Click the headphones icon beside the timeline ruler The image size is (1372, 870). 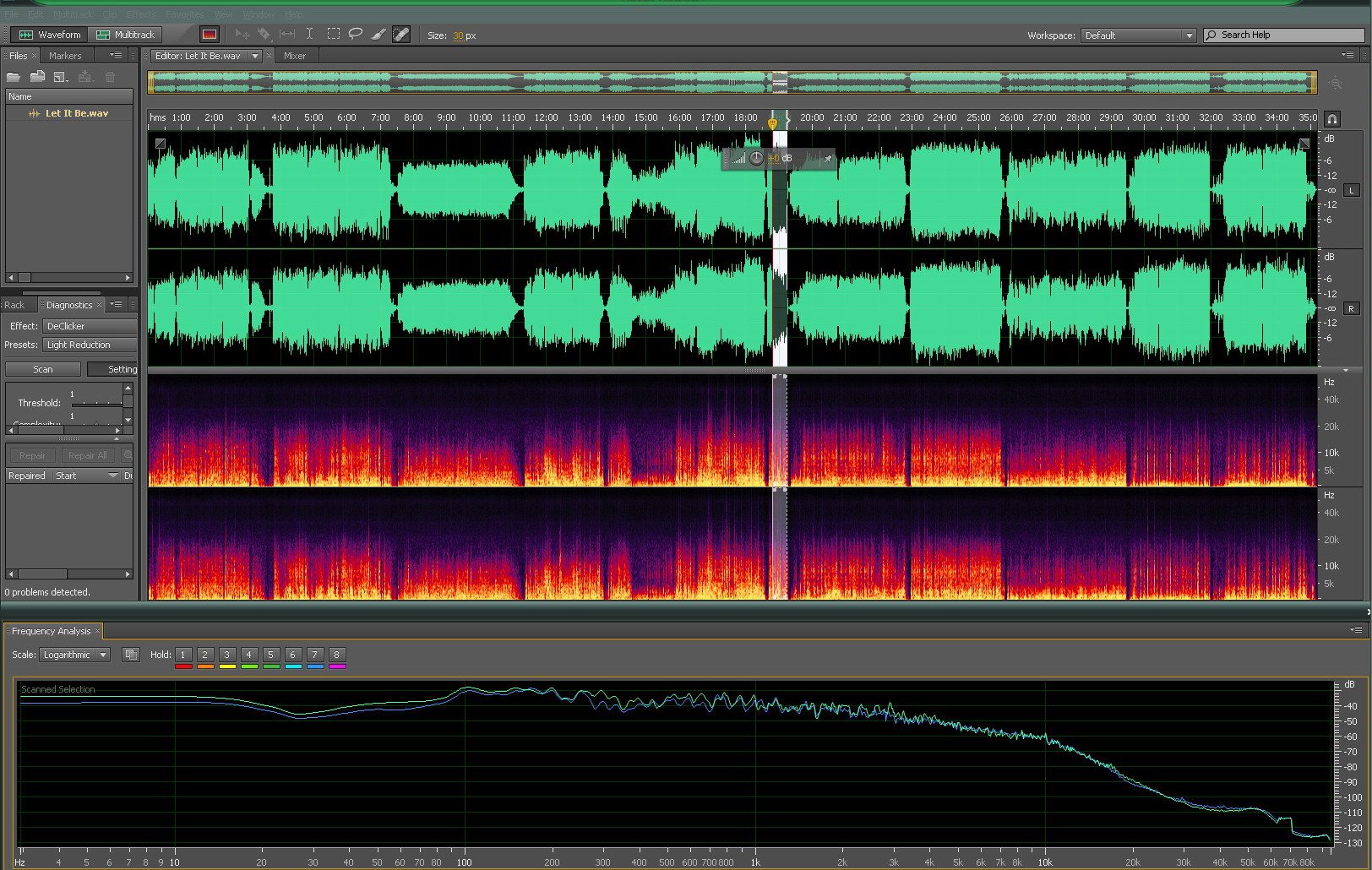pyautogui.click(x=1332, y=119)
